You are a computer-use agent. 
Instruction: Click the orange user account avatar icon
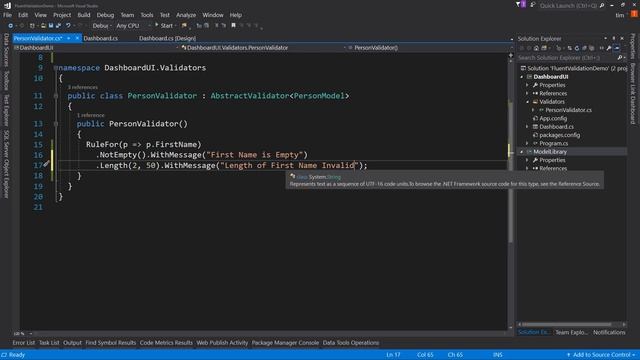tap(634, 14)
